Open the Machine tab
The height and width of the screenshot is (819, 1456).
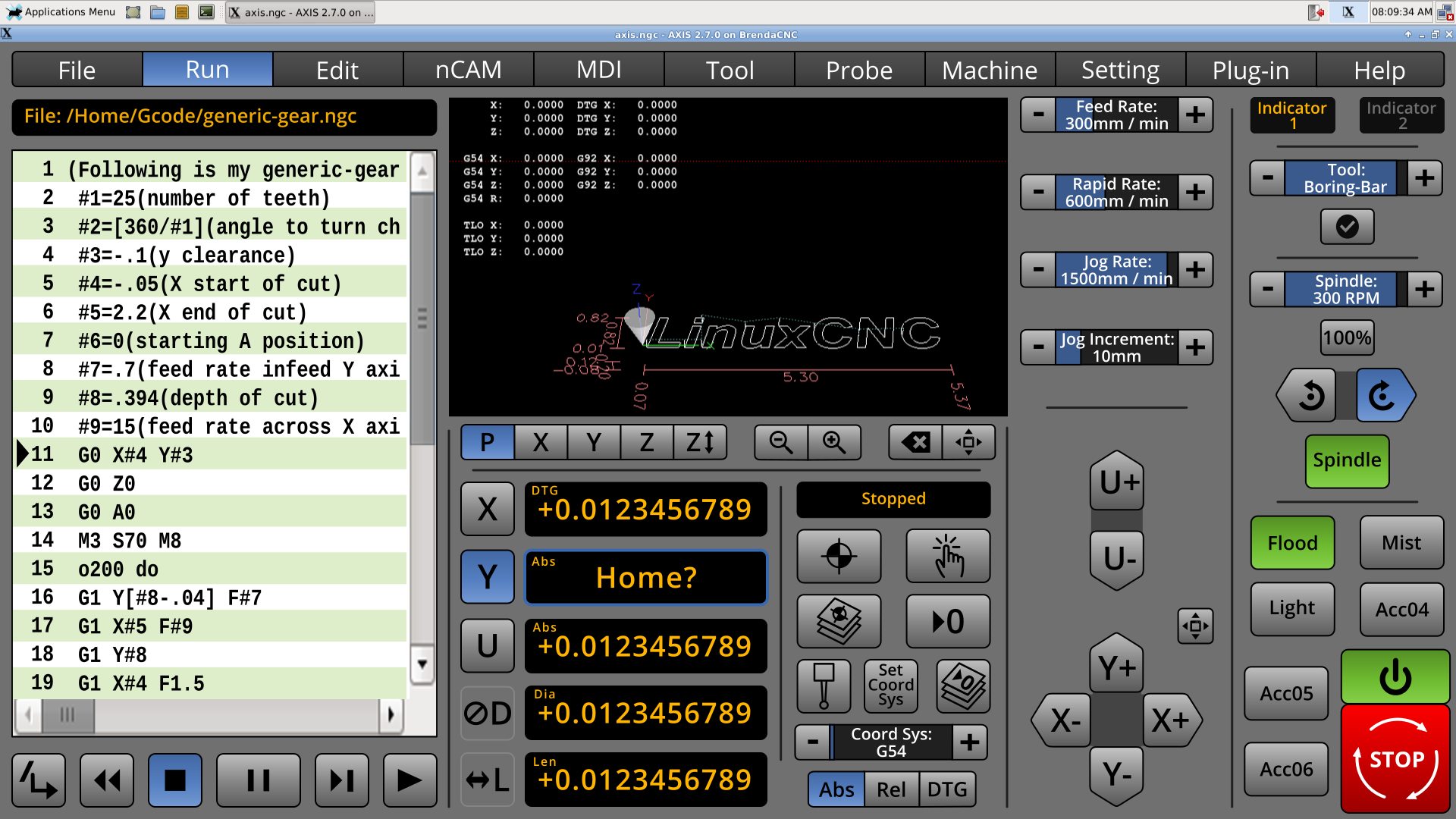[990, 70]
